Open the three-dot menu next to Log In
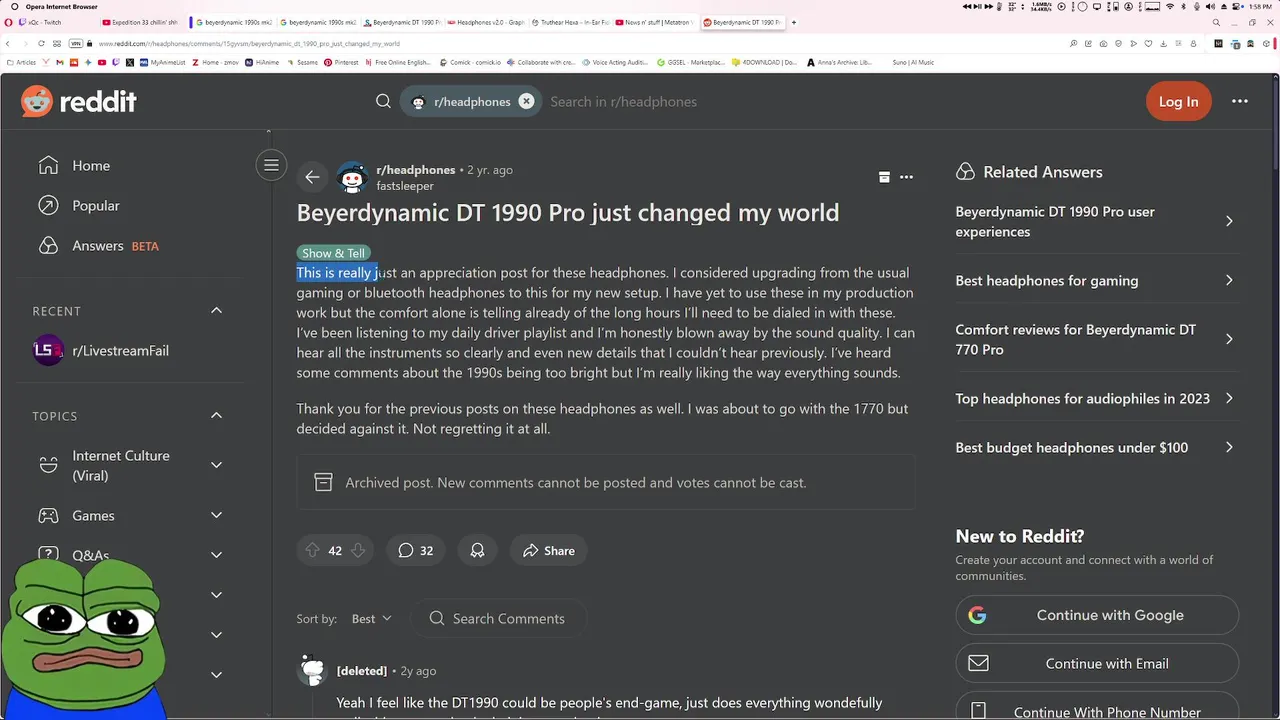 coord(1240,101)
